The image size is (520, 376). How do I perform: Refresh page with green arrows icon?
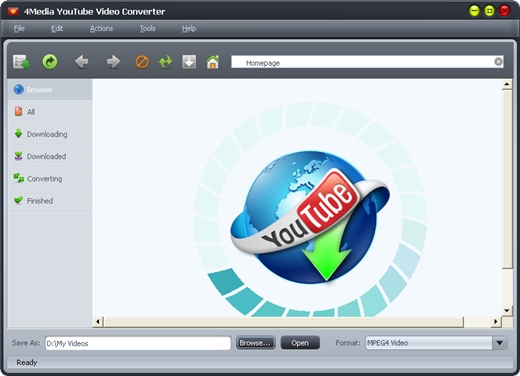pos(166,62)
